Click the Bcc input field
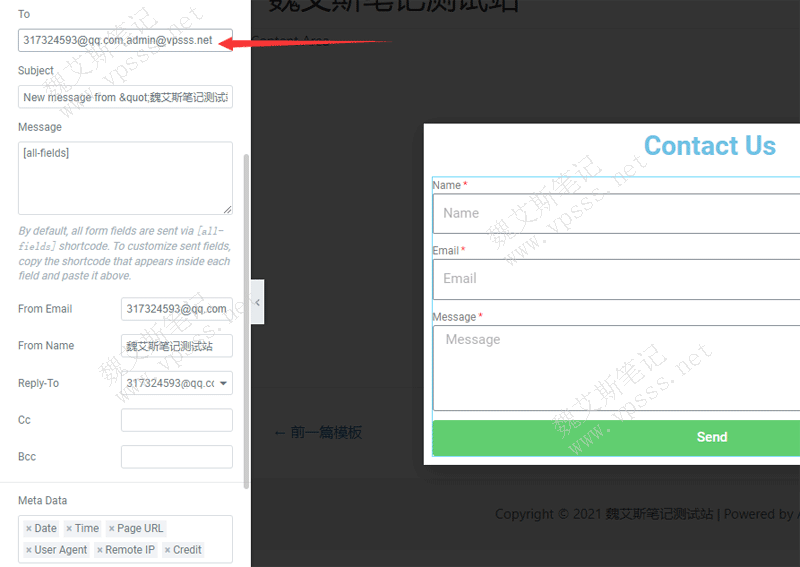 [176, 457]
